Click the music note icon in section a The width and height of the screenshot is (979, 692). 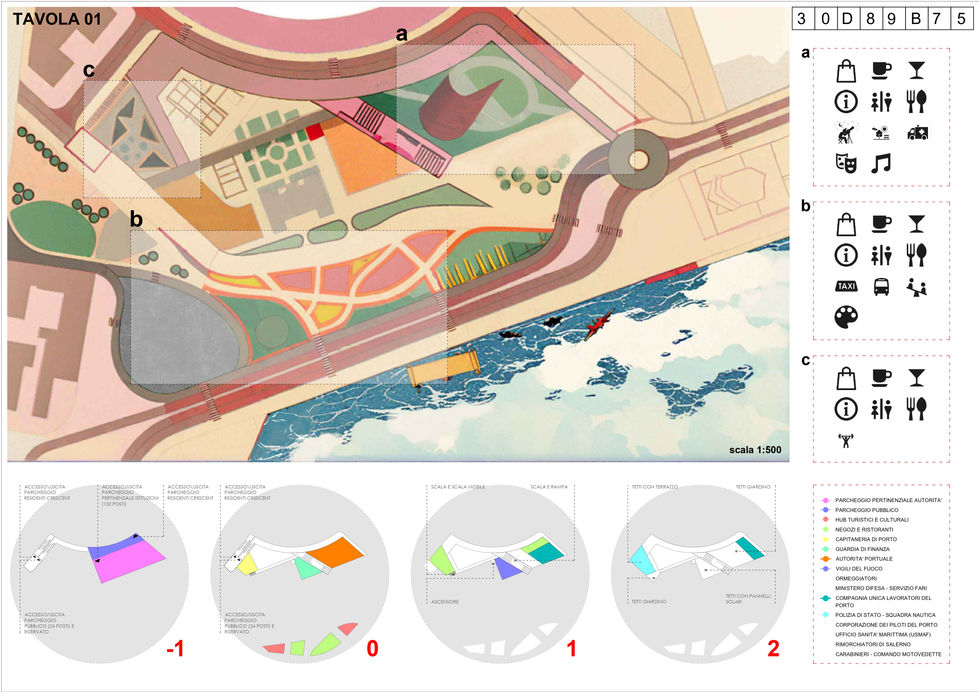[880, 164]
